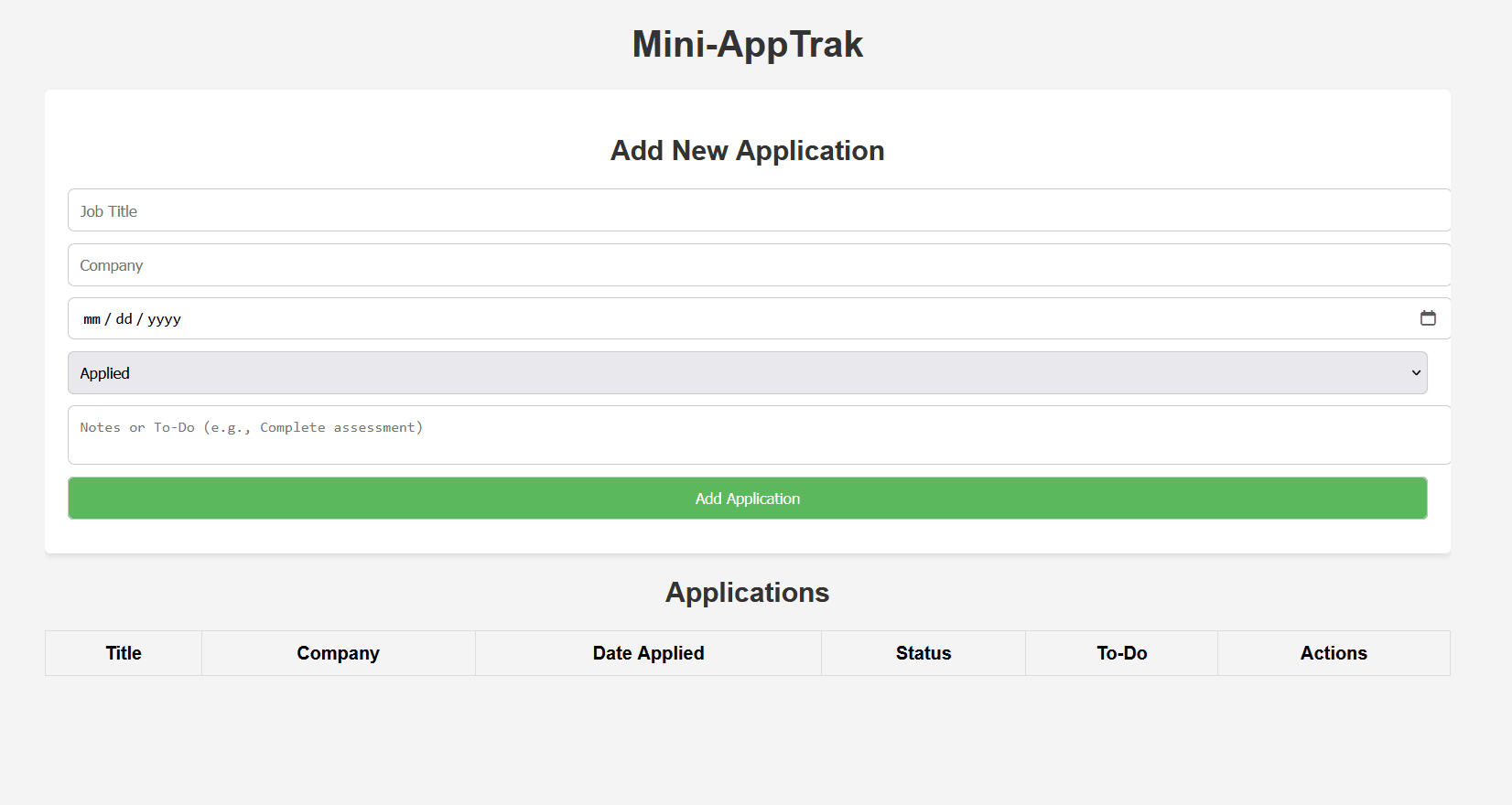
Task: Click the Company column header
Action: [339, 653]
